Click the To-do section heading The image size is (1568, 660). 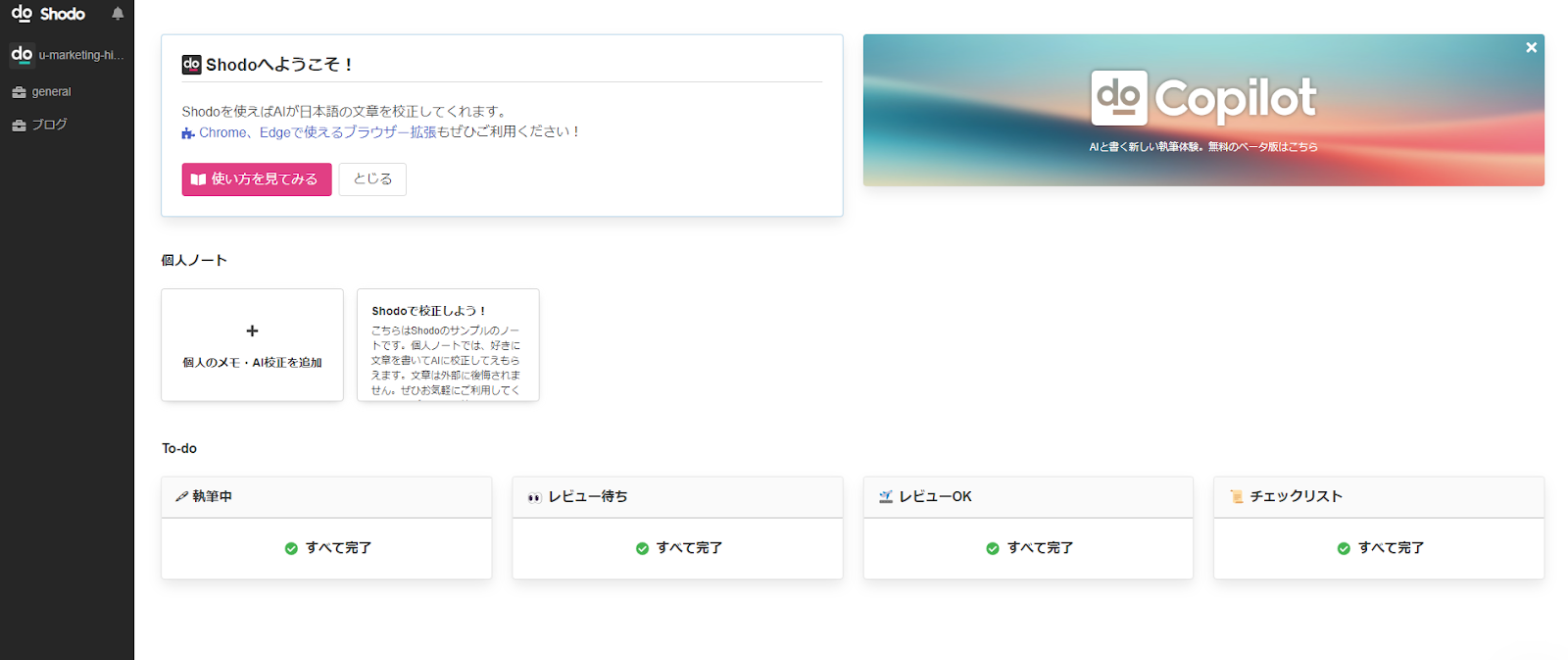(x=179, y=448)
